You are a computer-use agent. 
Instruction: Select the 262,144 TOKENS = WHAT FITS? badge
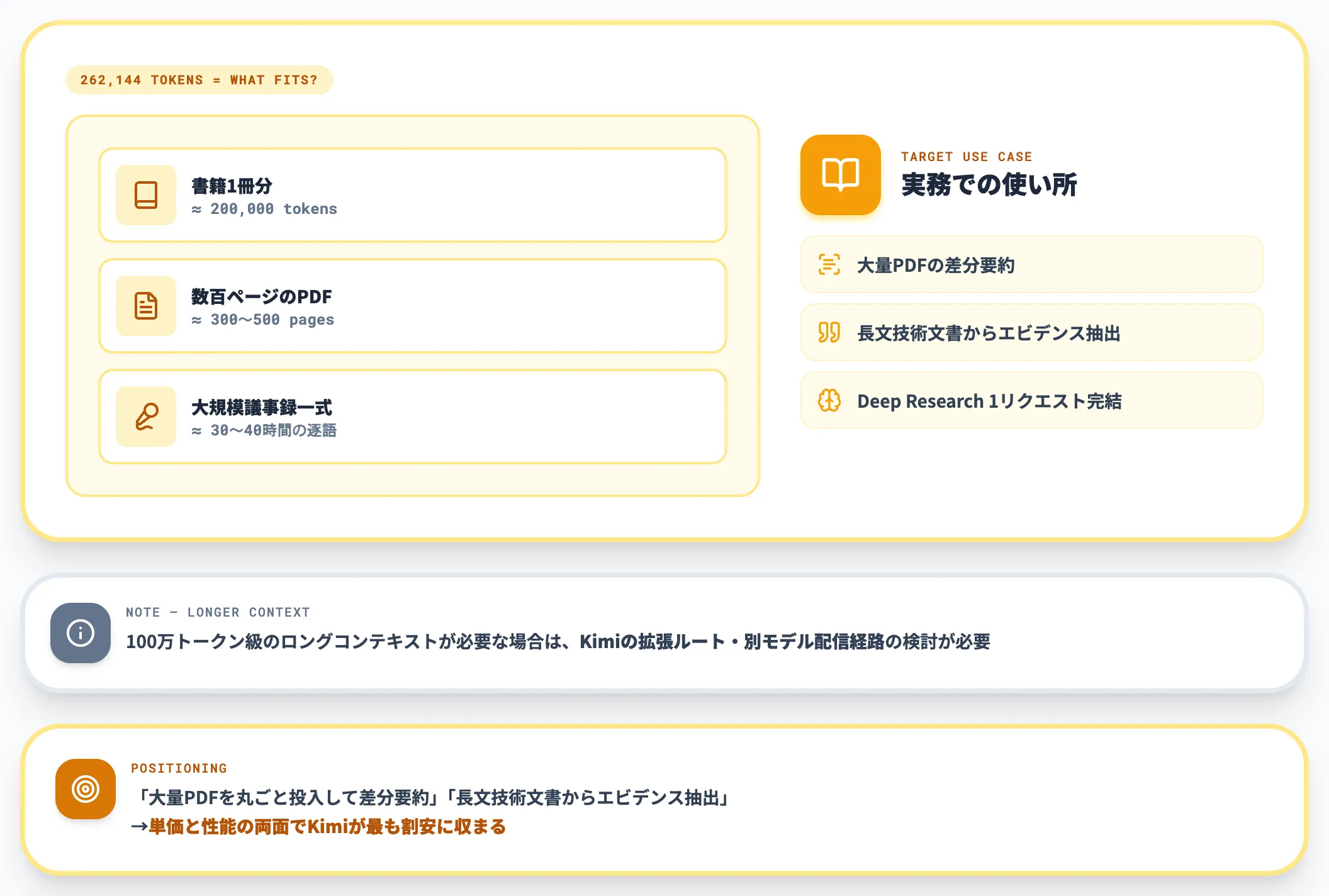[199, 80]
